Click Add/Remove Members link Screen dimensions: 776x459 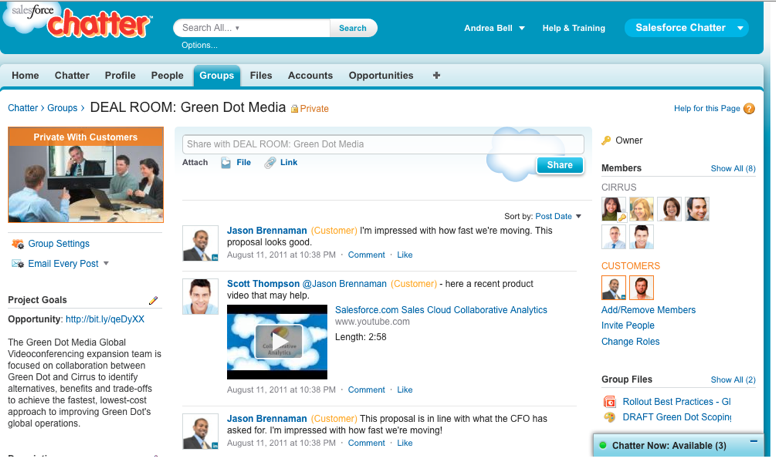click(648, 310)
